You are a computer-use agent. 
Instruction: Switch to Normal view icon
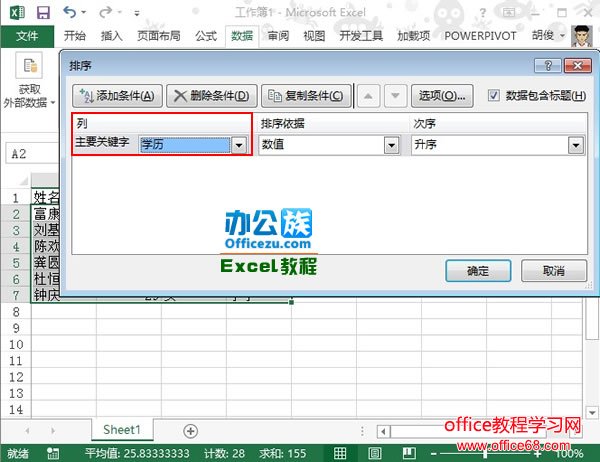[x=340, y=454]
